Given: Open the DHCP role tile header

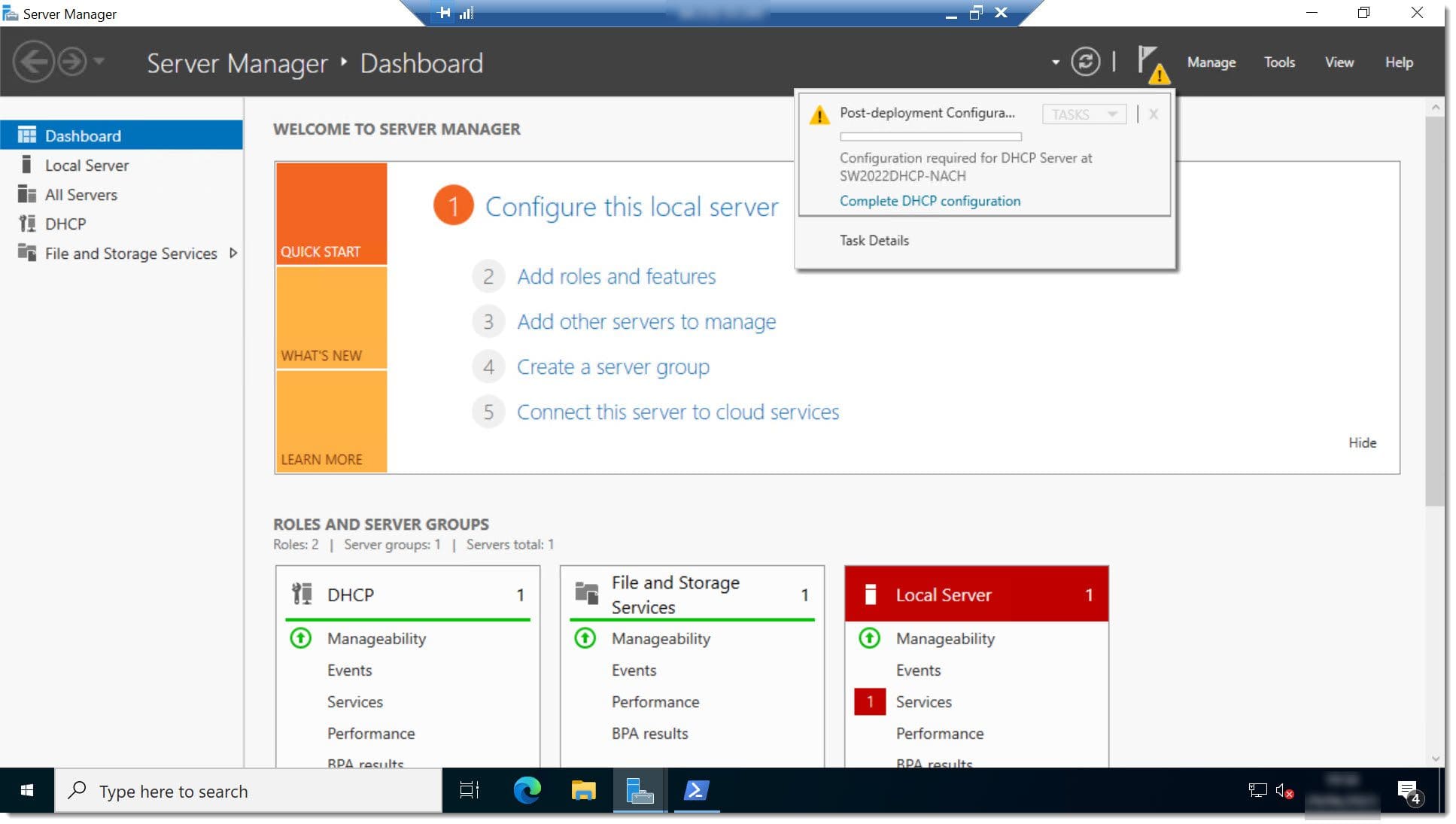Looking at the screenshot, I should pos(407,594).
